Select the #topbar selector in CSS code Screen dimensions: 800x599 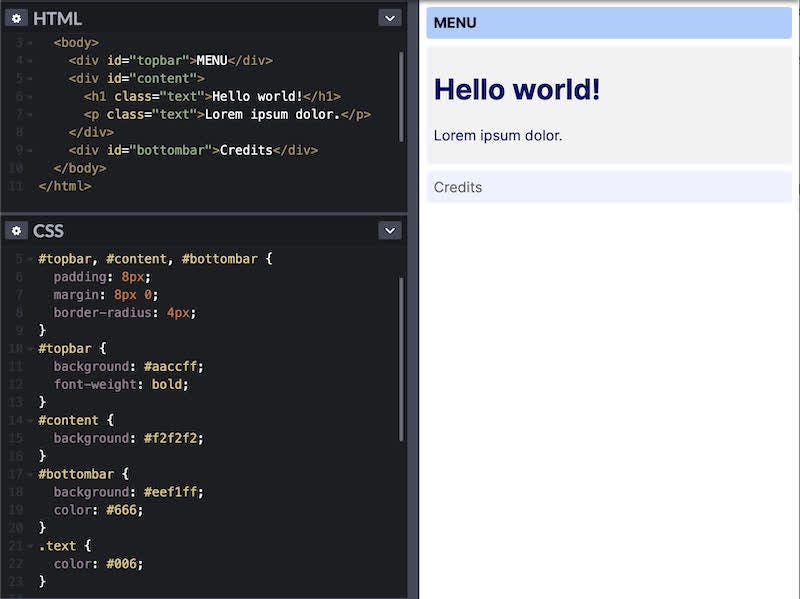pos(63,348)
